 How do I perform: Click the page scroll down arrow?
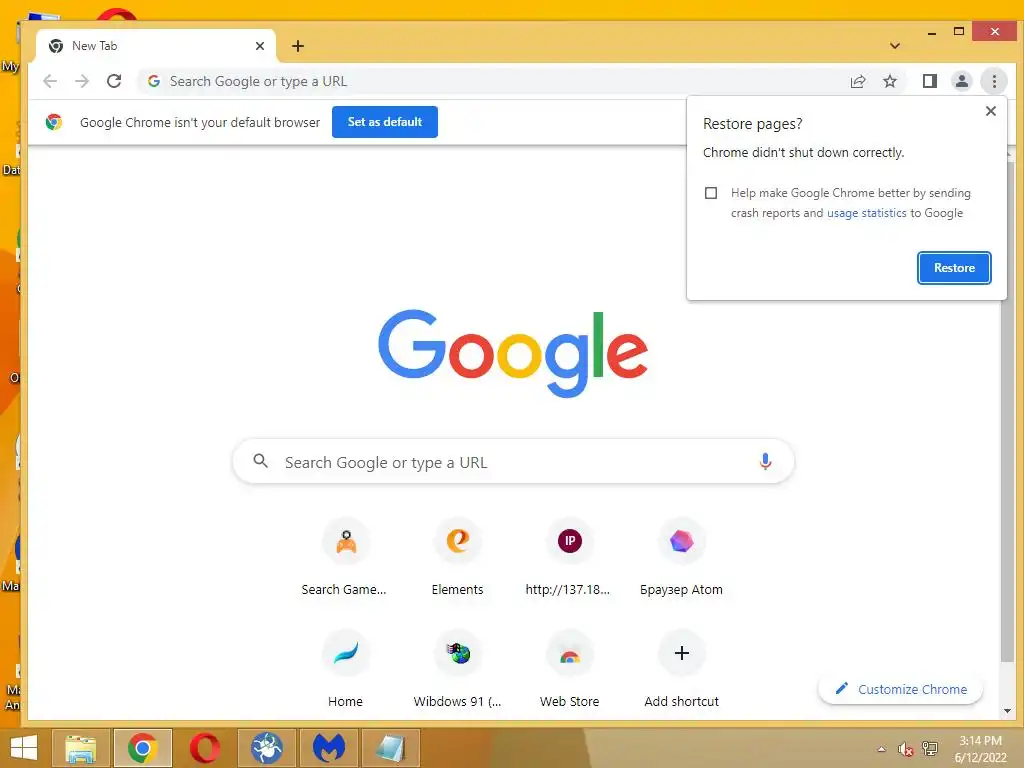coord(1007,711)
